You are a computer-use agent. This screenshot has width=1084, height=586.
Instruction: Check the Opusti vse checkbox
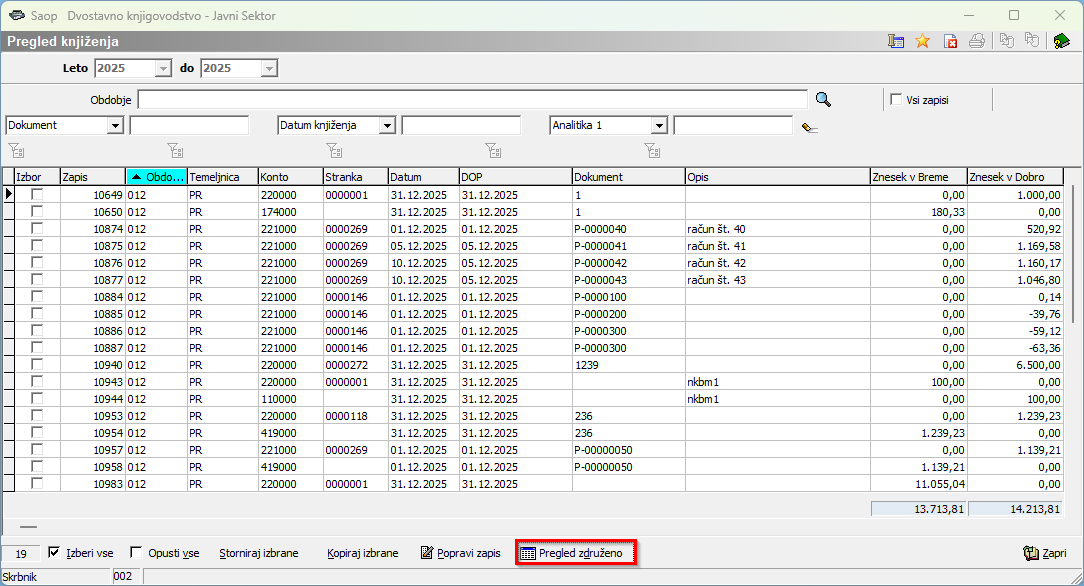(x=137, y=552)
